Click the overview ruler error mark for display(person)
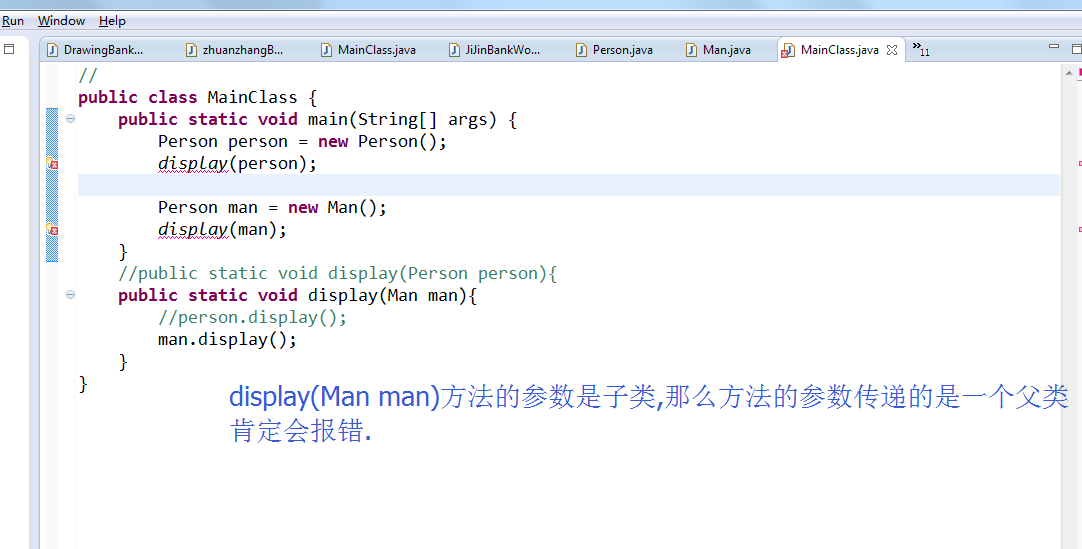 click(1079, 163)
